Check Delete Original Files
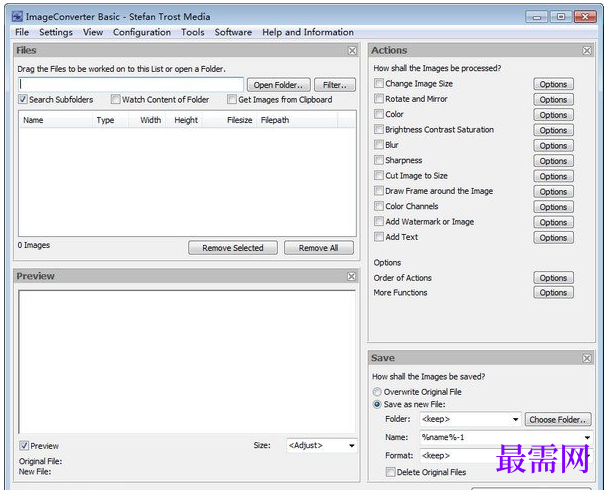The image size is (608, 490). point(390,472)
